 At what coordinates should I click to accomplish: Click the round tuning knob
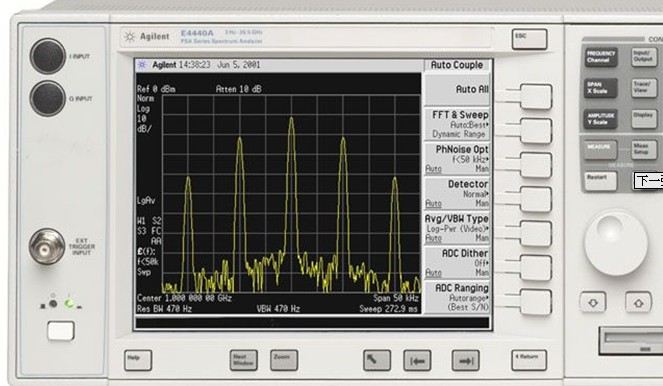click(616, 243)
